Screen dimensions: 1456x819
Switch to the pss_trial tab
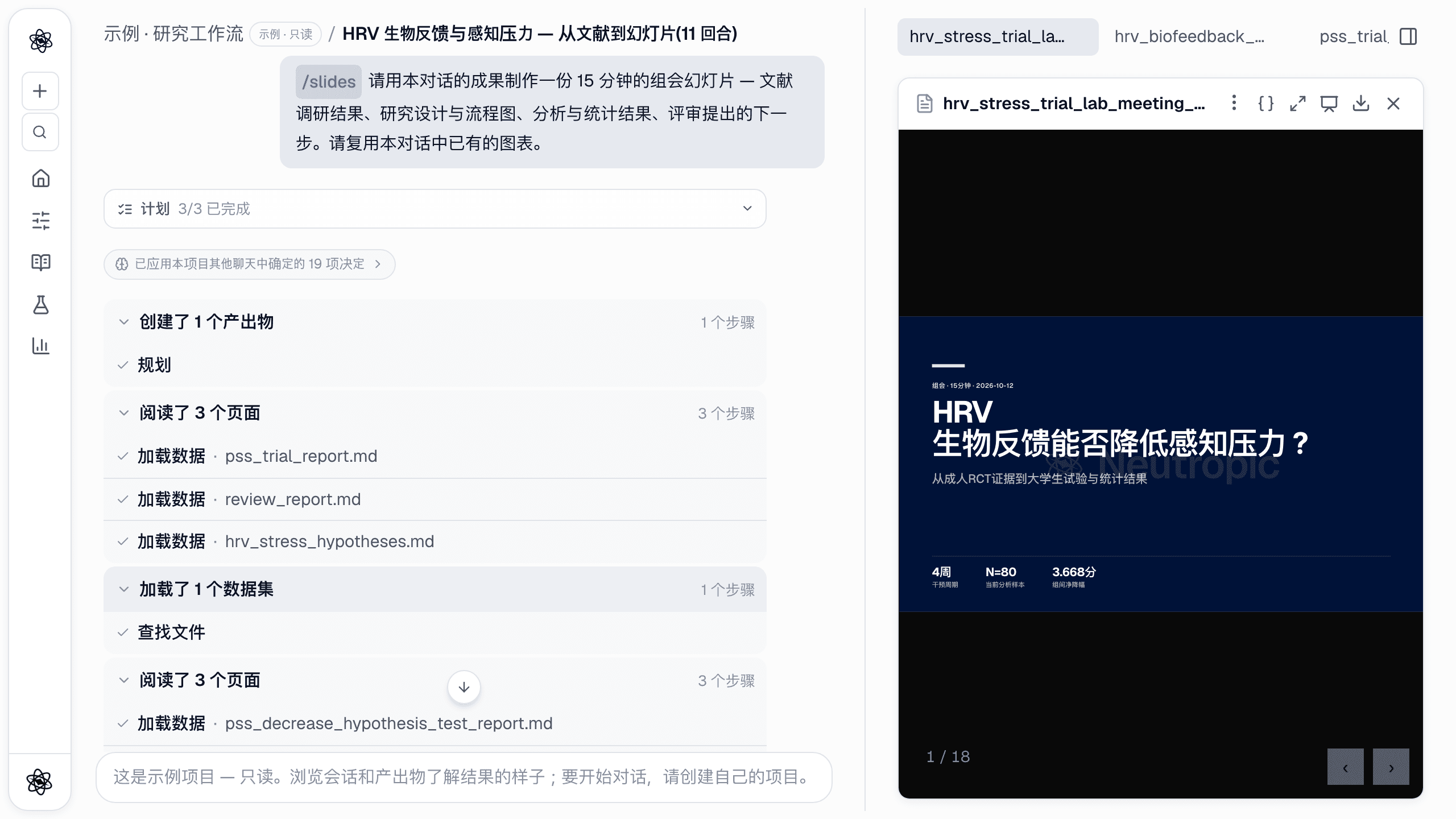(x=1354, y=36)
